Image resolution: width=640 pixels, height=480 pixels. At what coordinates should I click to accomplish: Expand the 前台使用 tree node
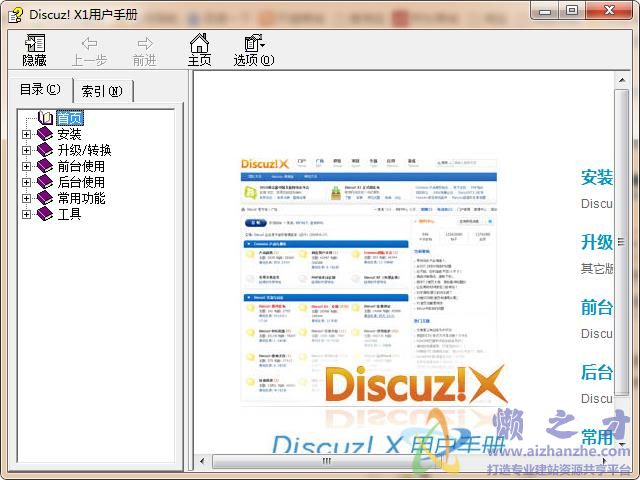[x=26, y=166]
